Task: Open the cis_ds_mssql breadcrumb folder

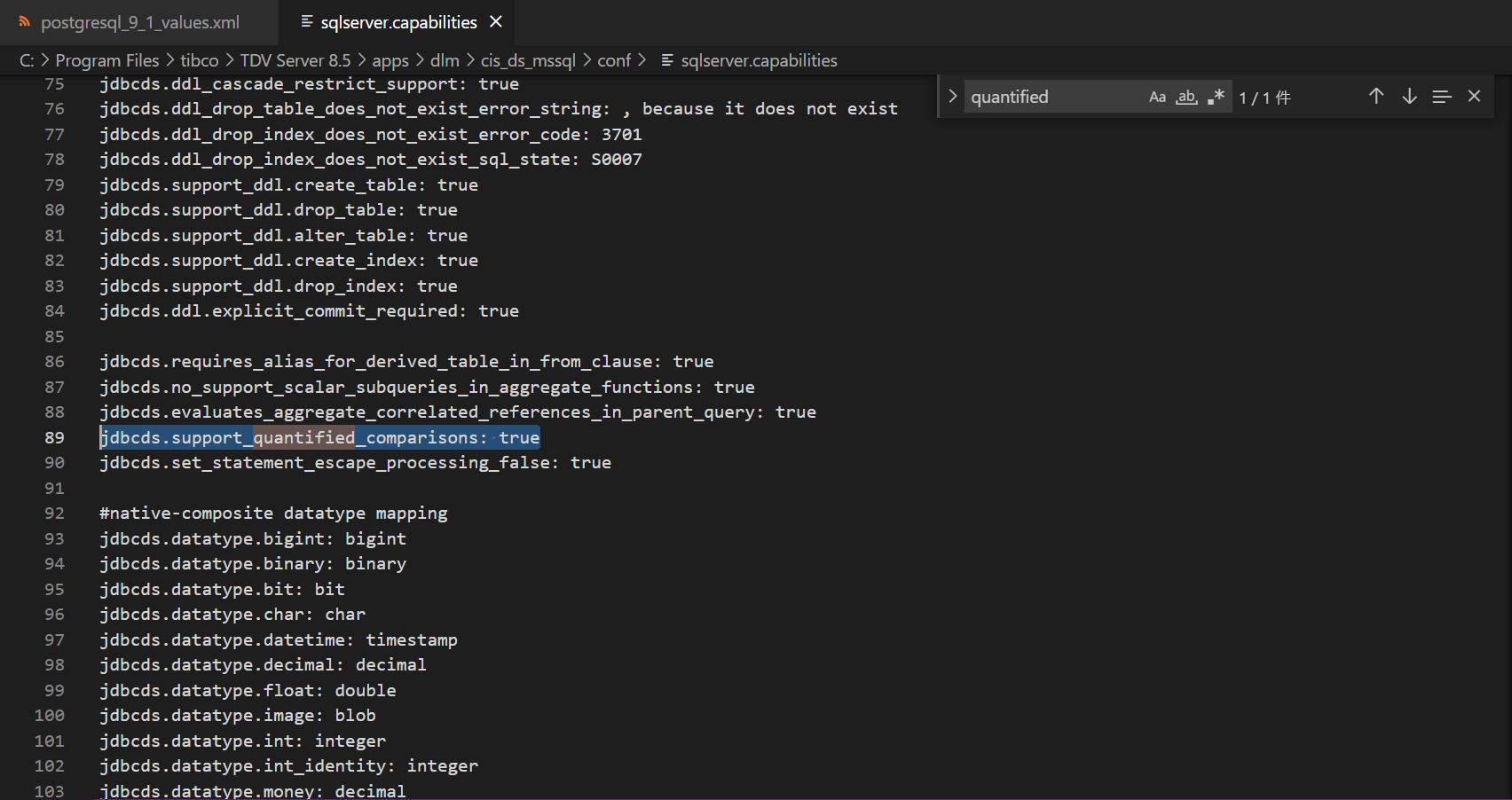Action: tap(528, 60)
